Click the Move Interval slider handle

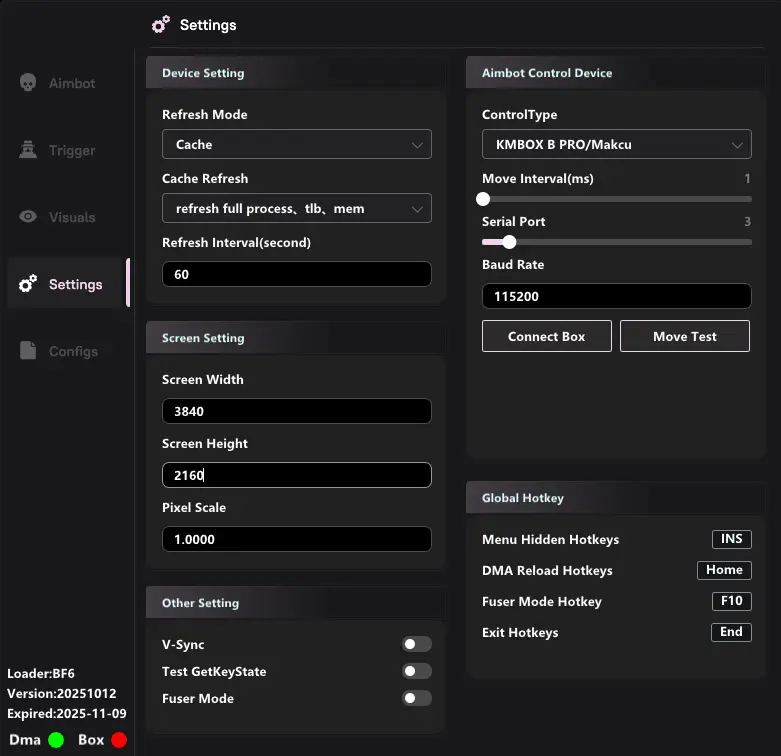click(483, 199)
